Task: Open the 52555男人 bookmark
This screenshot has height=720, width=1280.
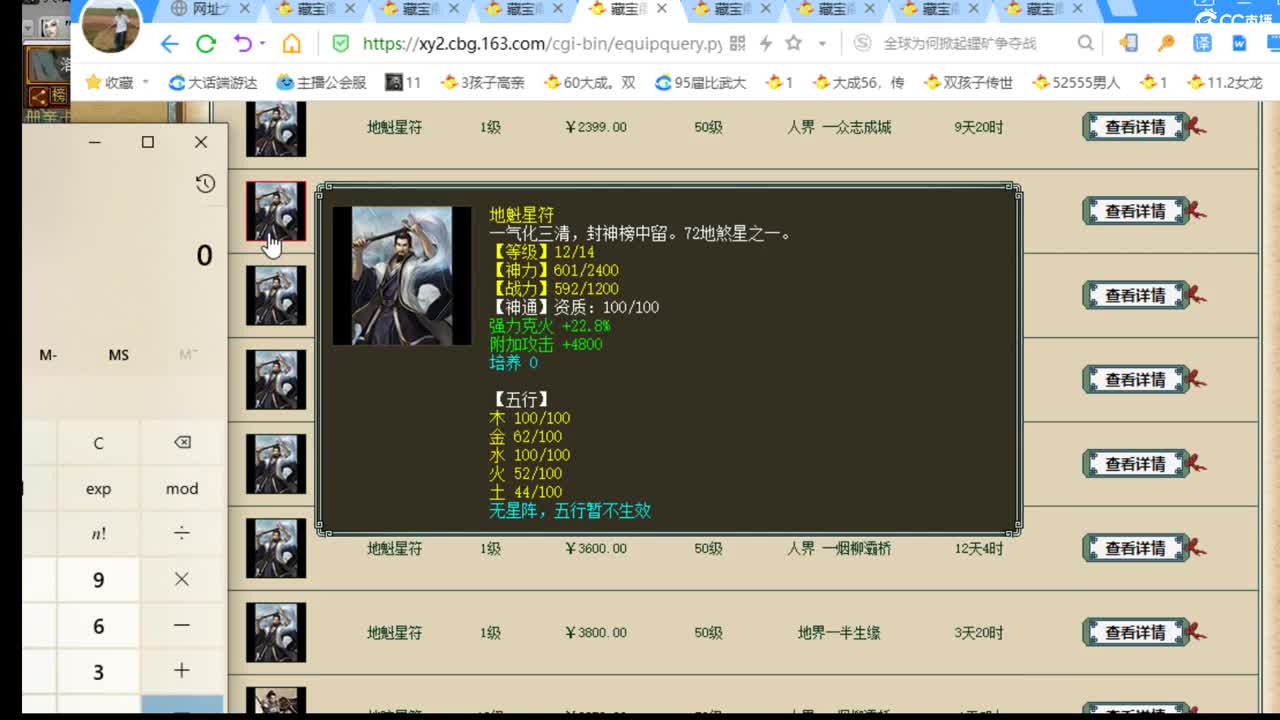Action: pos(1076,82)
